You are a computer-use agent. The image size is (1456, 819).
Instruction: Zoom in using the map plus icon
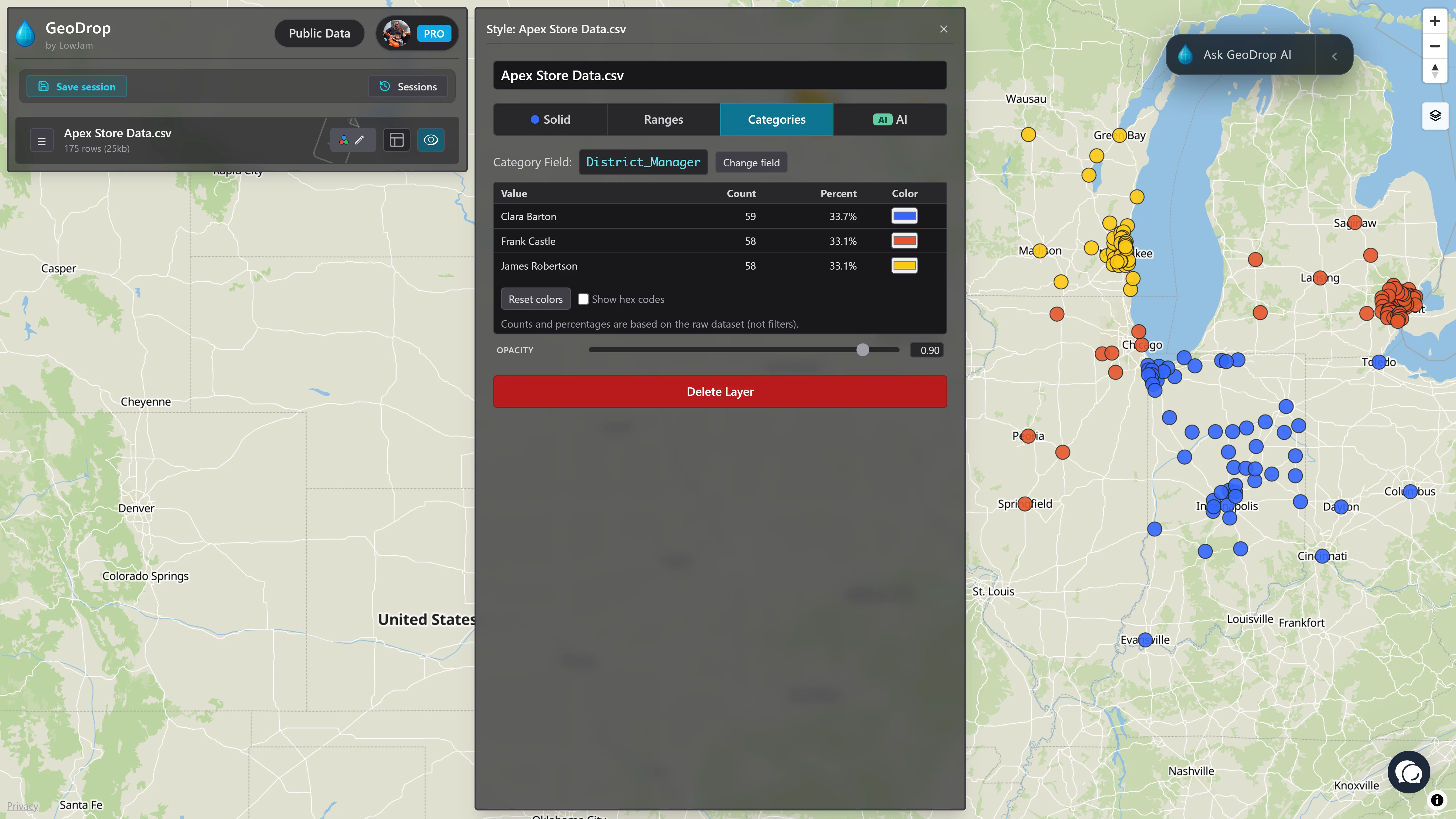pyautogui.click(x=1435, y=21)
